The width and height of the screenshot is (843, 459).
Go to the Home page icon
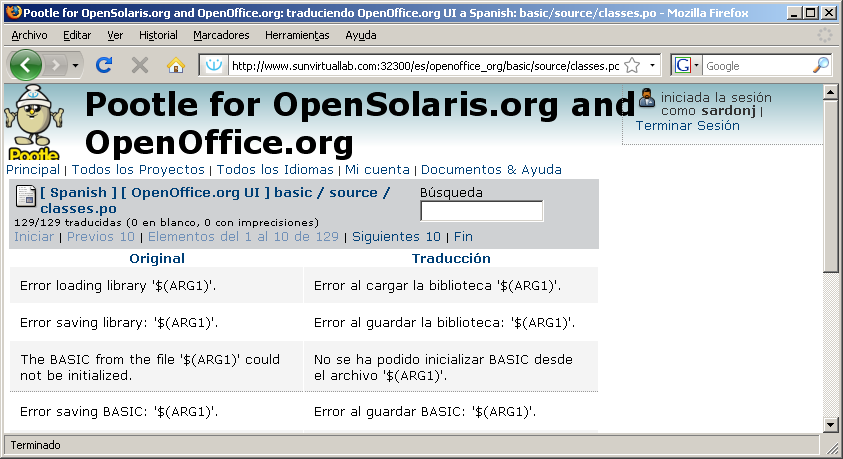click(176, 66)
